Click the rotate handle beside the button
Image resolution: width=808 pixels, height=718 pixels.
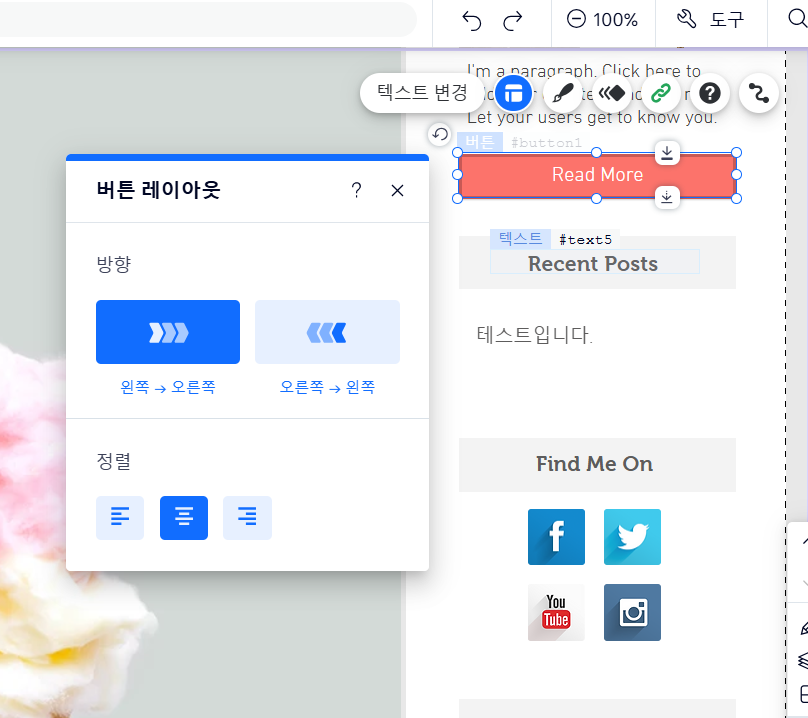[440, 135]
